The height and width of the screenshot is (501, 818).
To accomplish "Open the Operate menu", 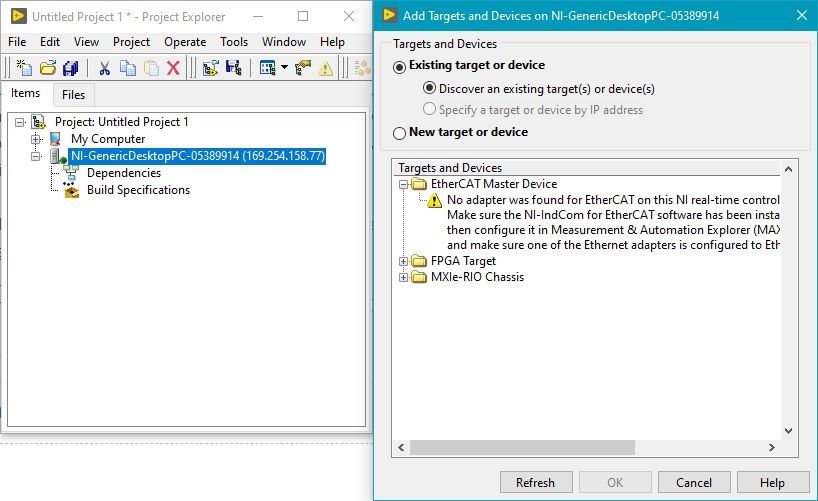I will 185,42.
